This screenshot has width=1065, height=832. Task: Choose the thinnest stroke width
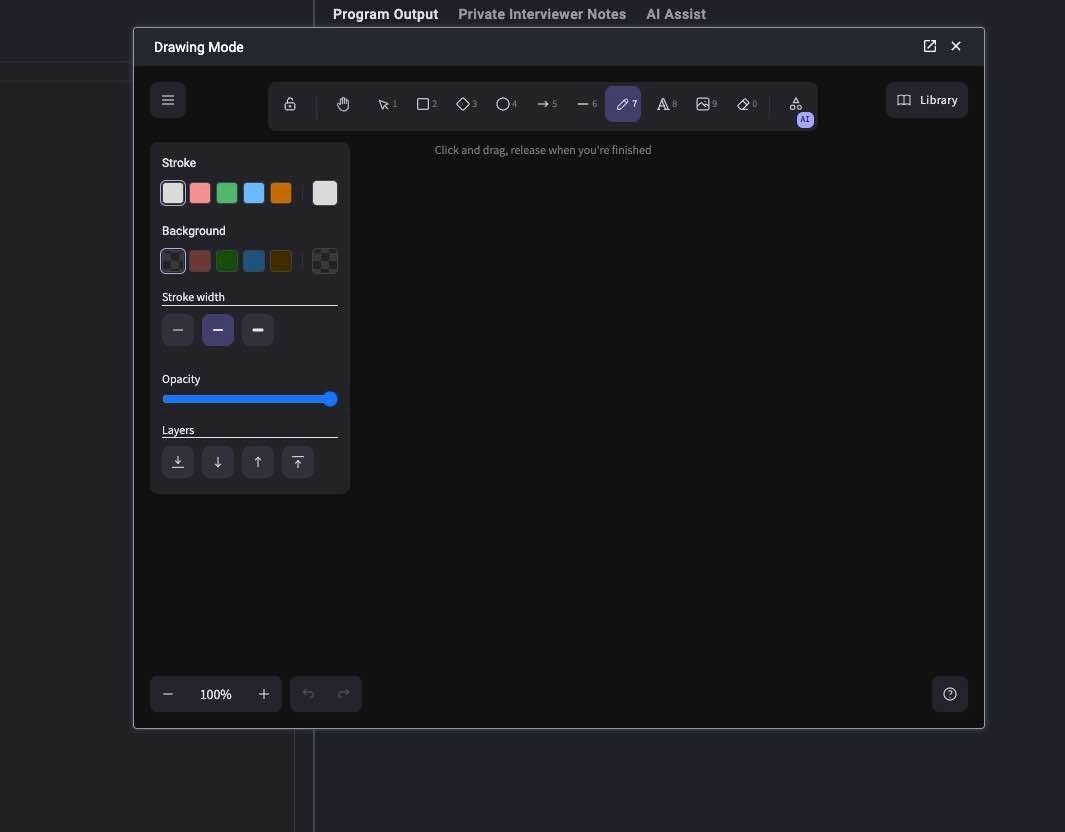pyautogui.click(x=178, y=330)
